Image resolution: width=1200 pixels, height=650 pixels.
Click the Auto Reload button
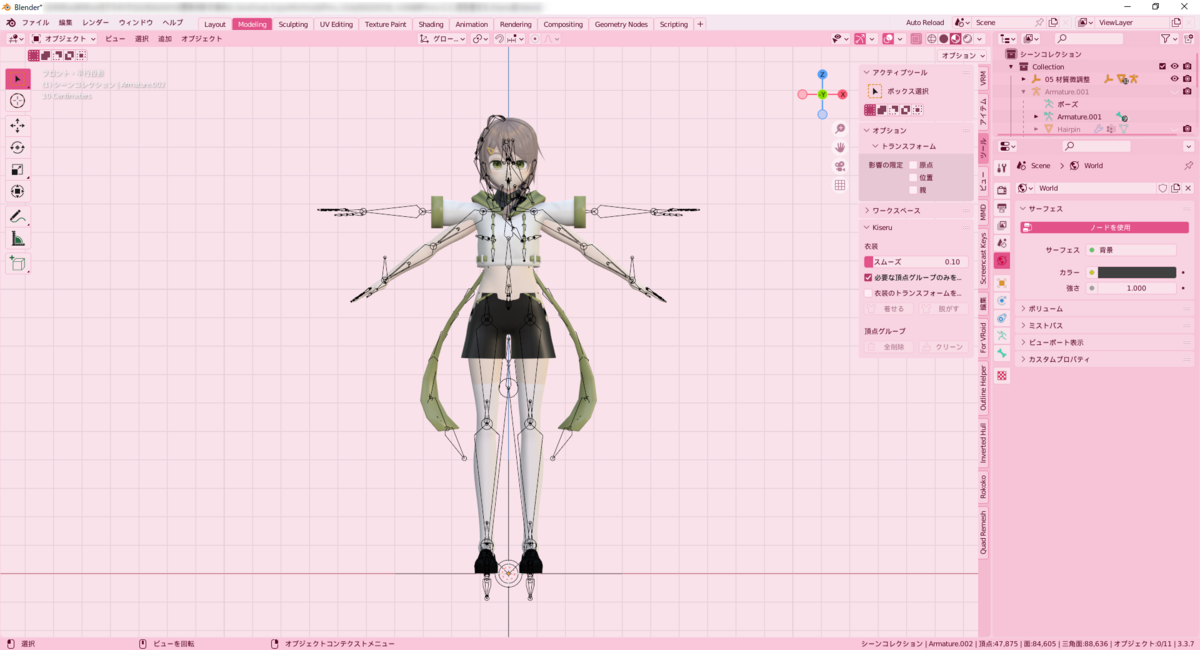pyautogui.click(x=925, y=22)
